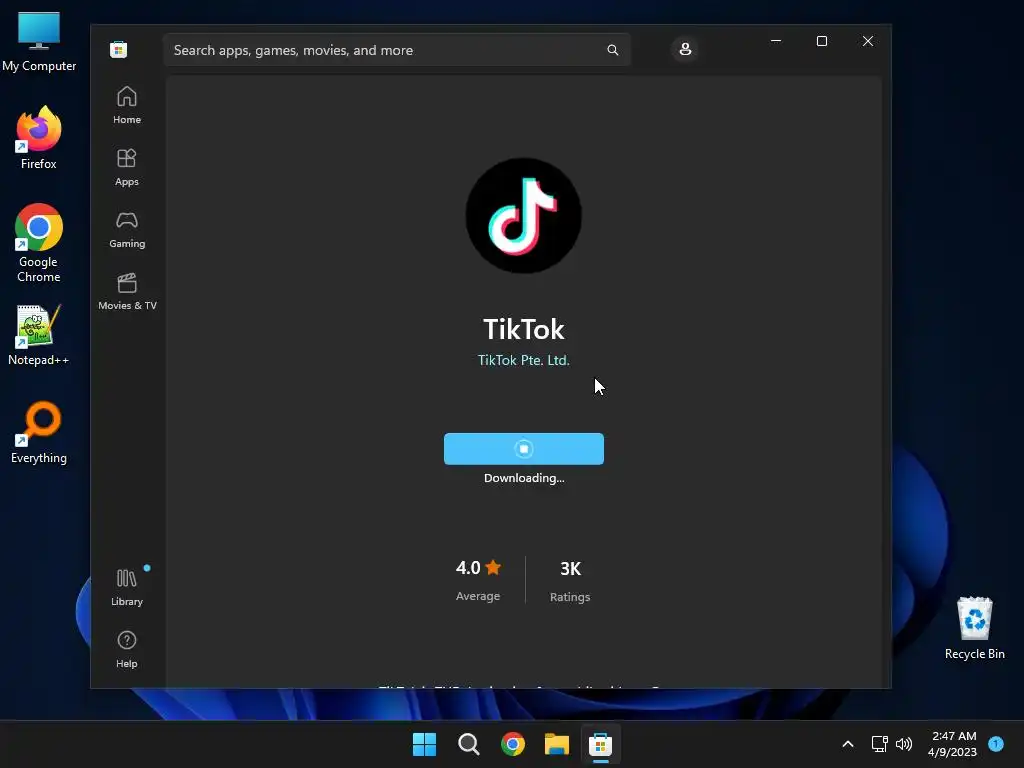Open the user account profile icon
The image size is (1024, 768).
[x=685, y=49]
